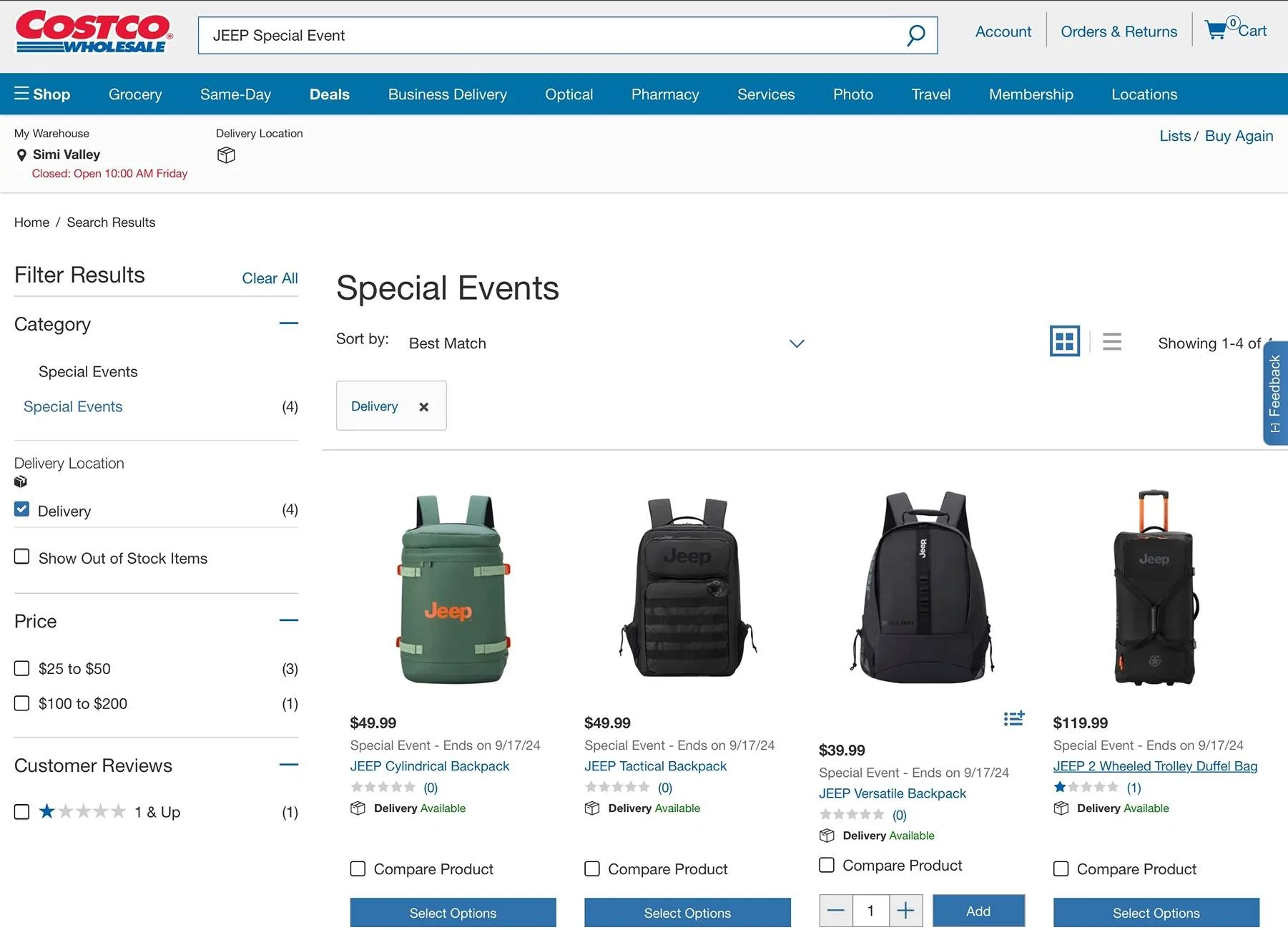The width and height of the screenshot is (1288, 930).
Task: Open the Buy Again link
Action: click(1239, 136)
